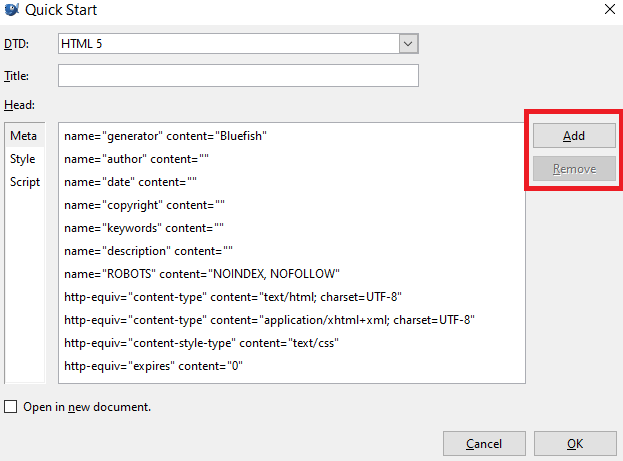This screenshot has height=461, width=623.
Task: Choose the keywords meta entry
Action: 143,228
